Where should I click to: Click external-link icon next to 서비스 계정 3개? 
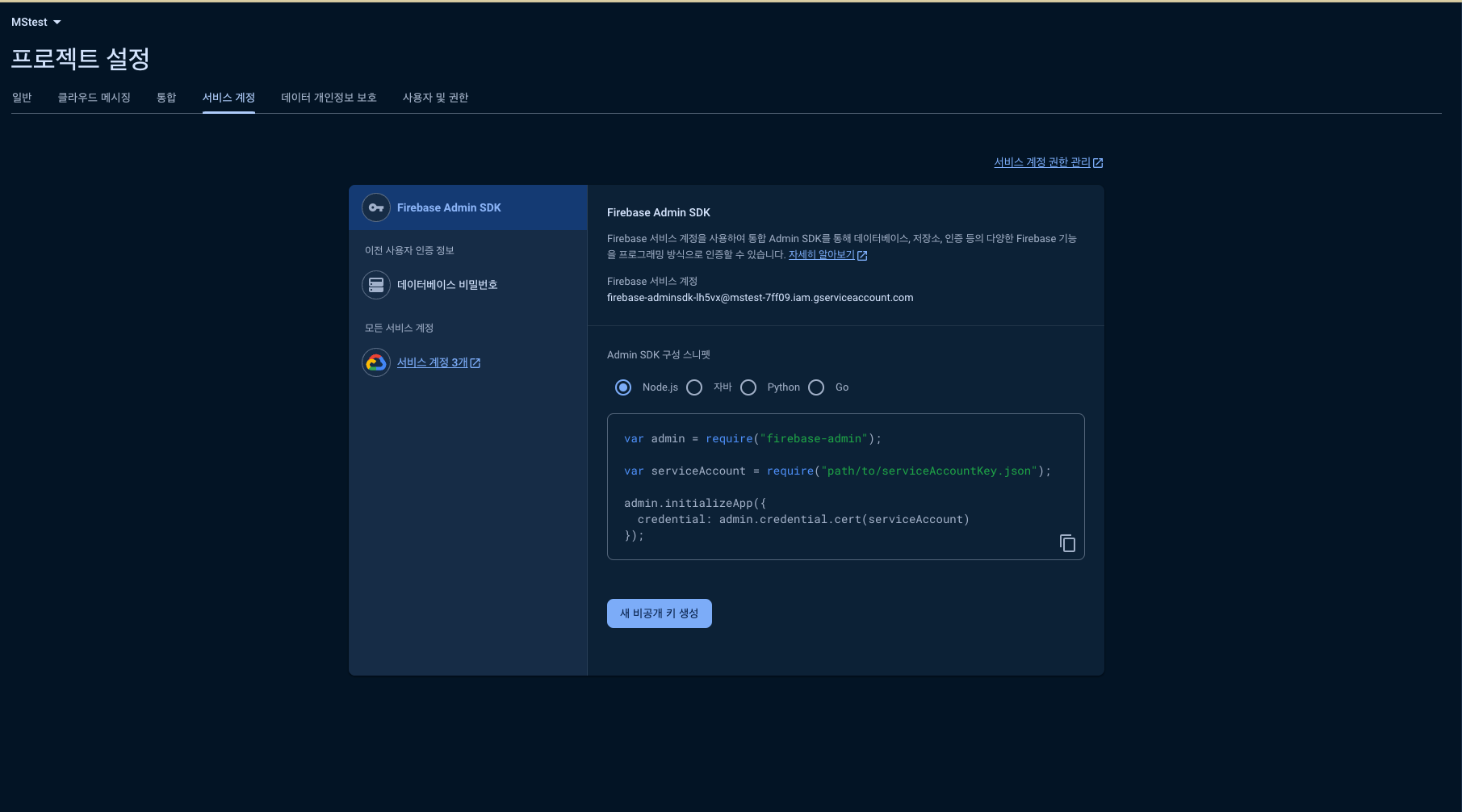tap(475, 363)
